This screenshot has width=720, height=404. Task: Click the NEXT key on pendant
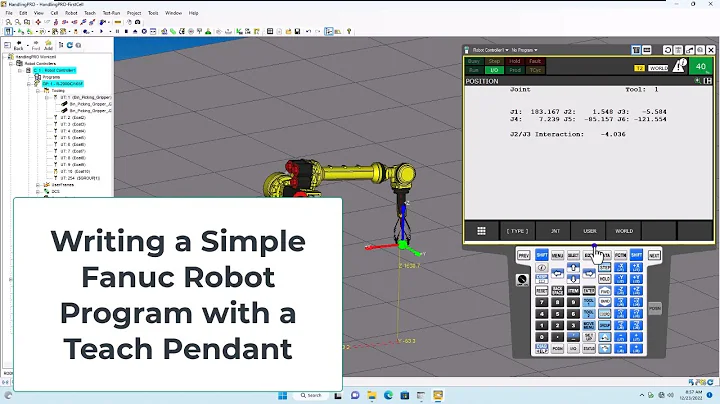654,255
